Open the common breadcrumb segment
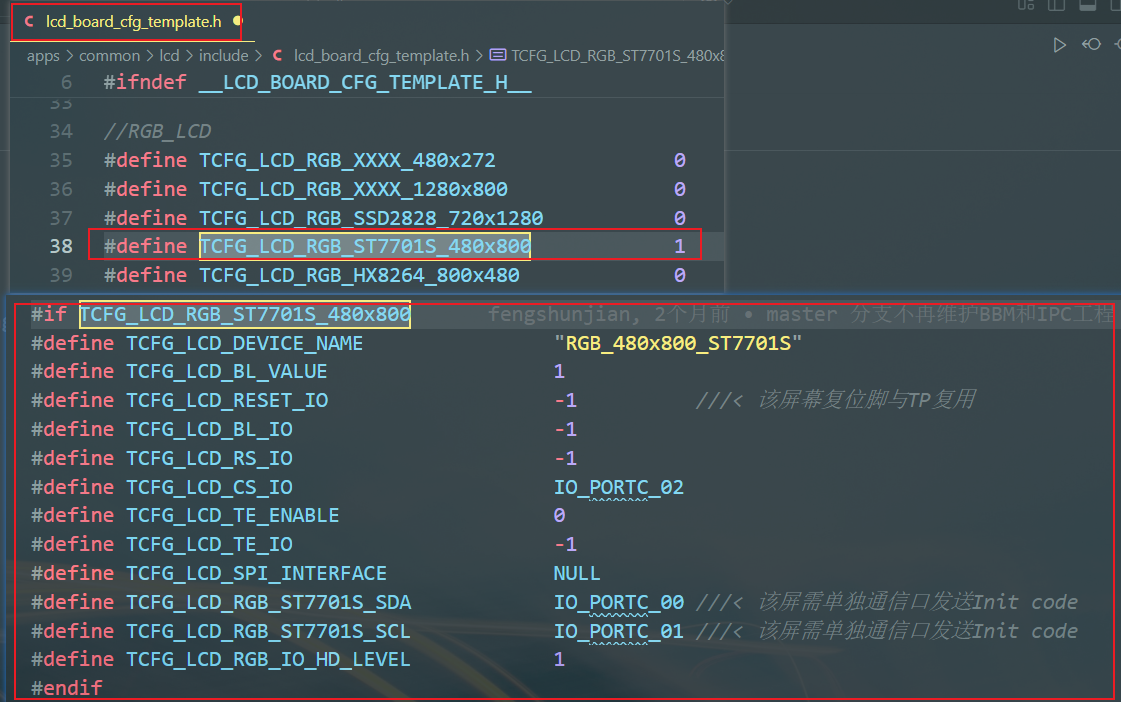 [109, 56]
